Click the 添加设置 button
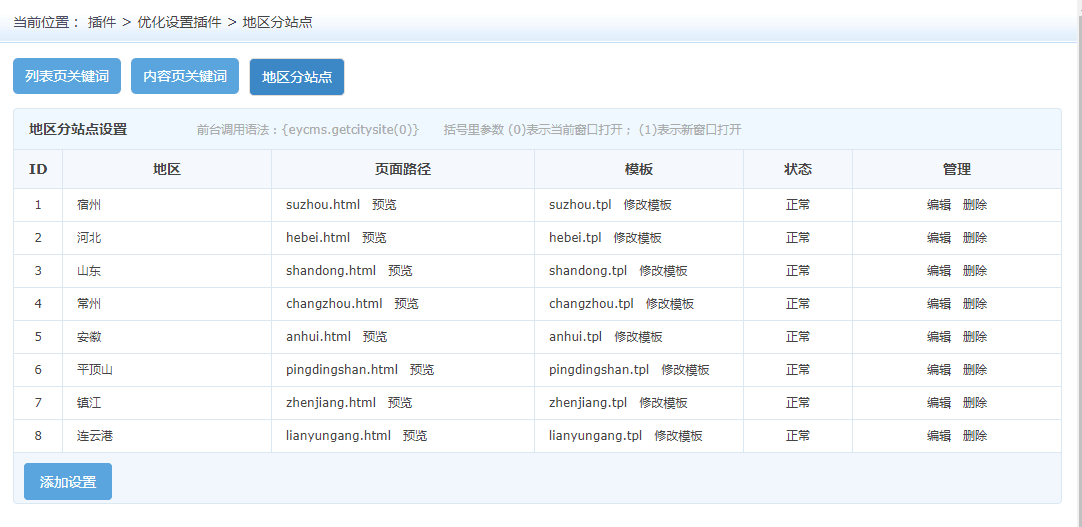 [68, 482]
